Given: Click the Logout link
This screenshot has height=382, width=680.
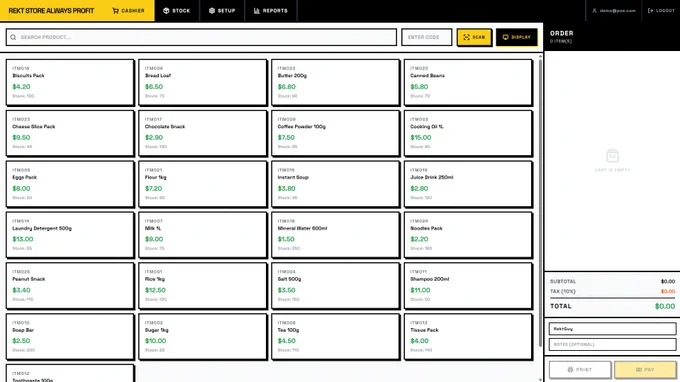Looking at the screenshot, I should click(661, 11).
